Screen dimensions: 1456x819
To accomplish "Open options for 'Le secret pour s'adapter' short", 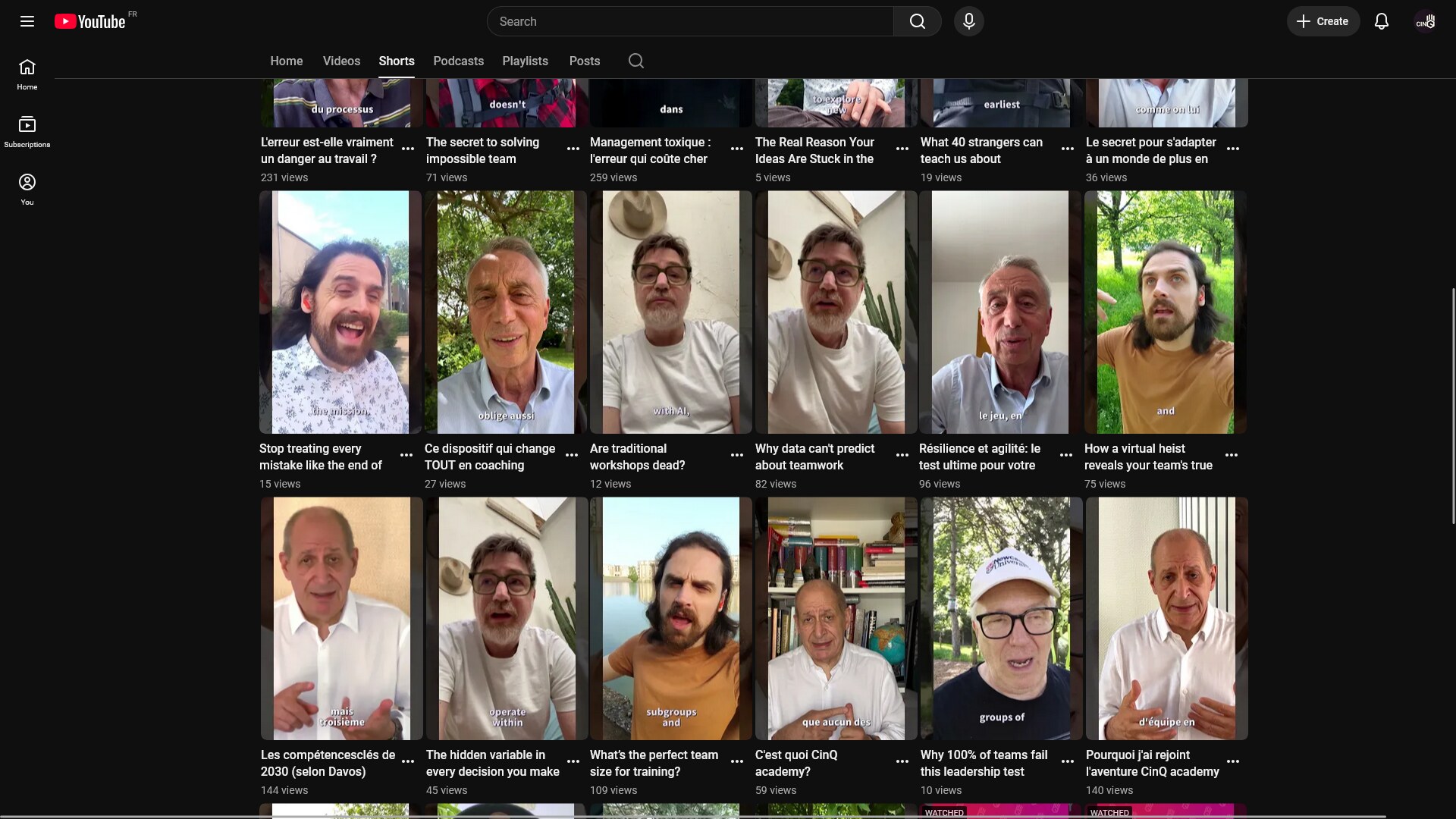I will 1233,149.
